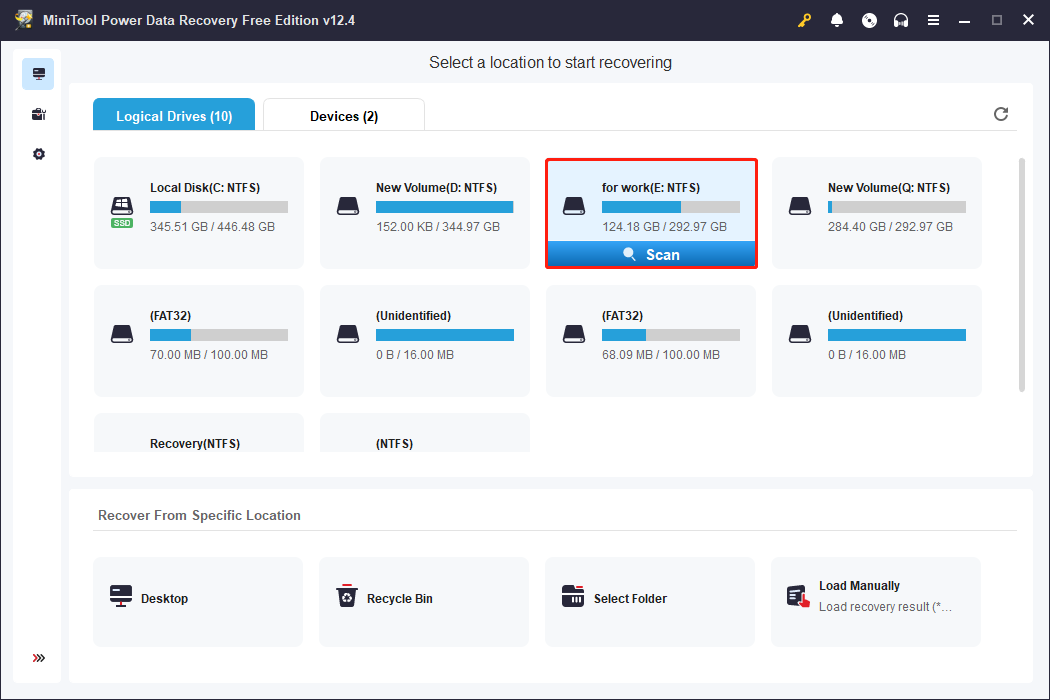This screenshot has width=1050, height=700.
Task: Recover from Recycle Bin
Action: 424,602
